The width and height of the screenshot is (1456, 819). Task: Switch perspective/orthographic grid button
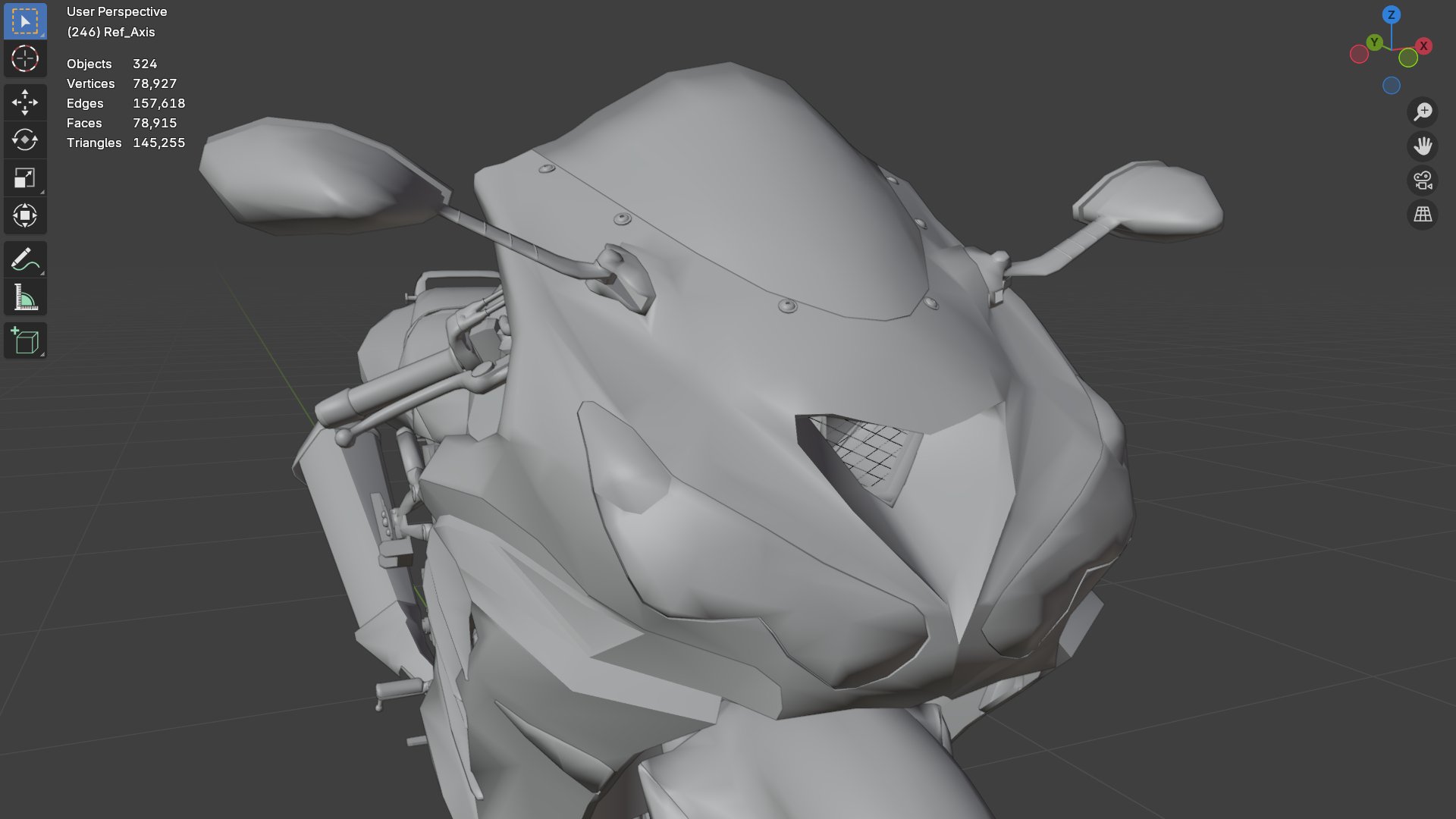(x=1423, y=215)
